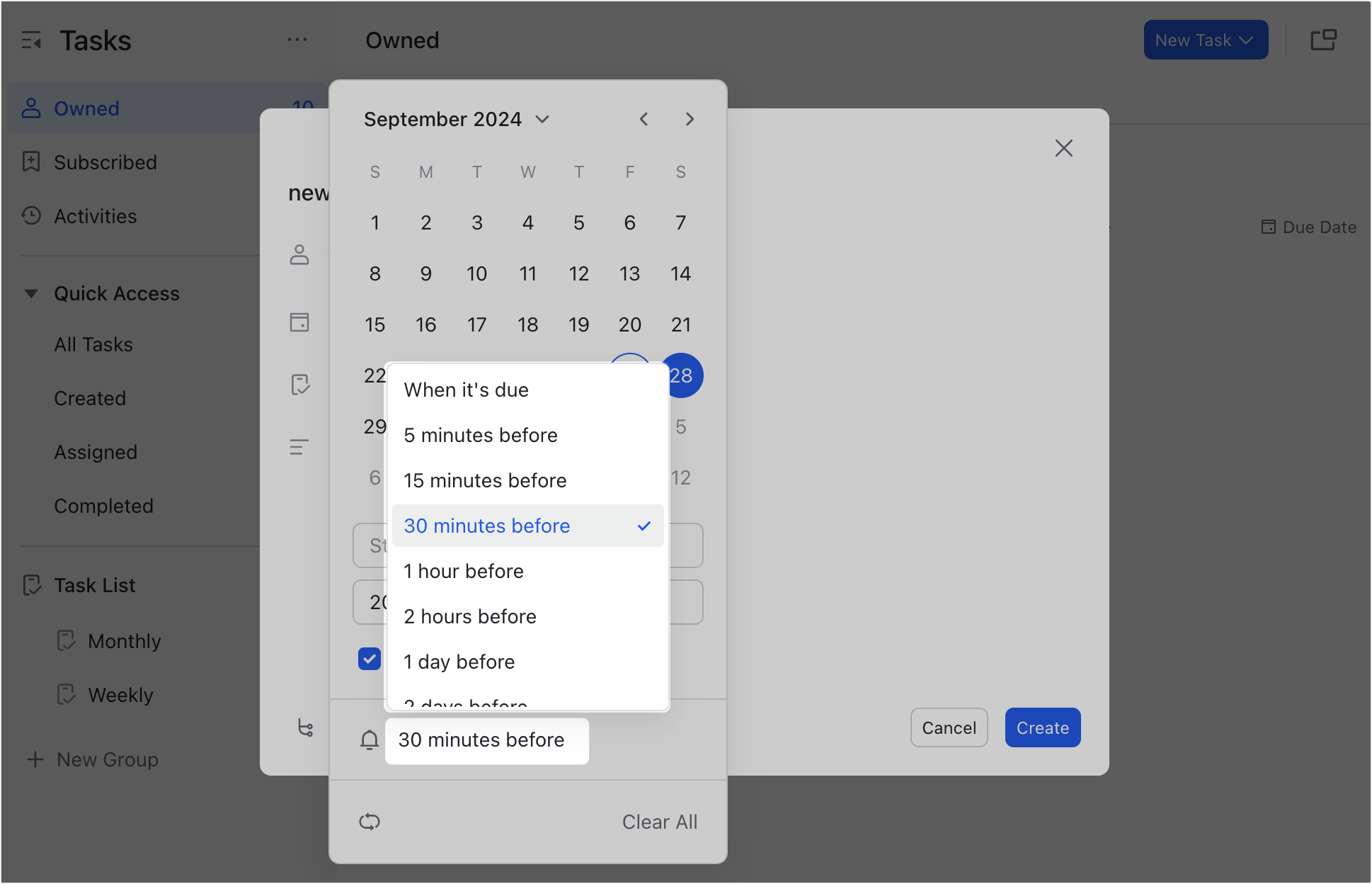This screenshot has width=1372, height=884.
Task: Click the Create button
Action: click(1042, 727)
